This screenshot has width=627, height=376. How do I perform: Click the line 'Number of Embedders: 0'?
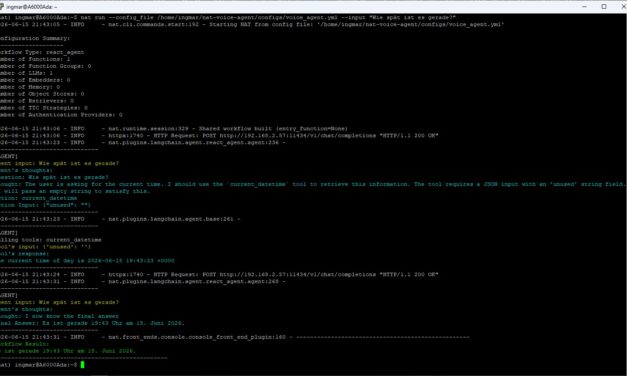click(x=35, y=80)
